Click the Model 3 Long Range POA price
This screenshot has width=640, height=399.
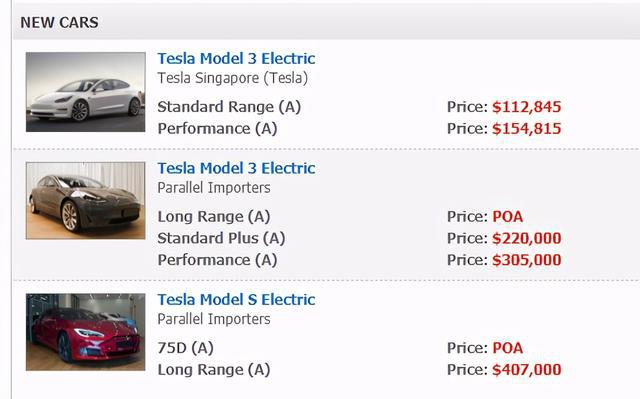[x=507, y=217]
